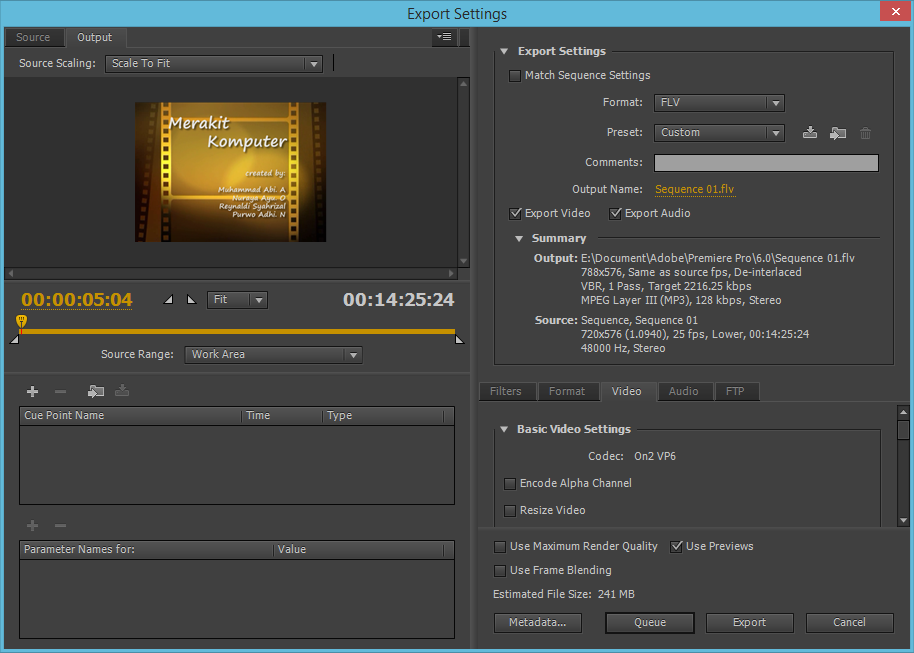Uncheck the Export Audio checkbox
Image resolution: width=914 pixels, height=653 pixels.
point(615,214)
